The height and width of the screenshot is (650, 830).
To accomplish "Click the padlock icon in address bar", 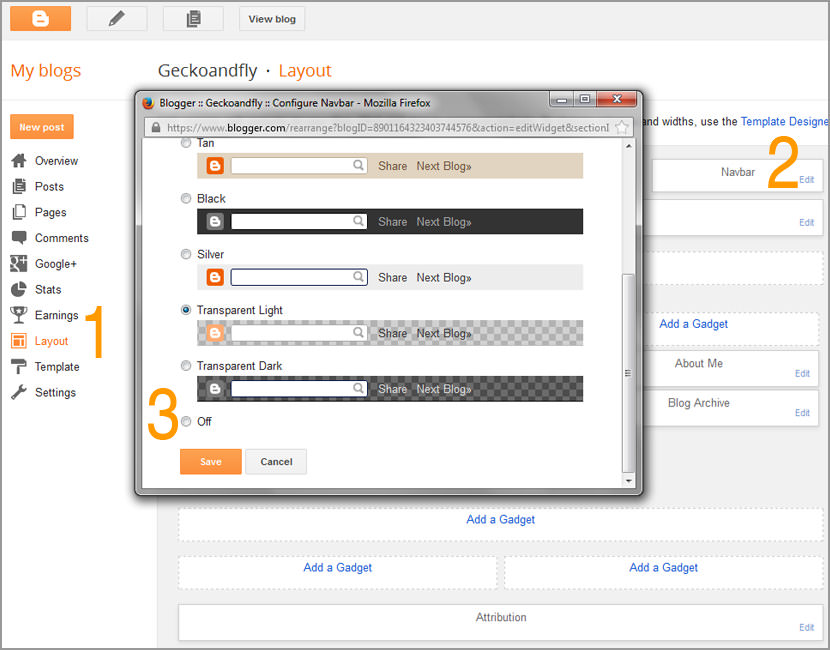I will click(156, 128).
